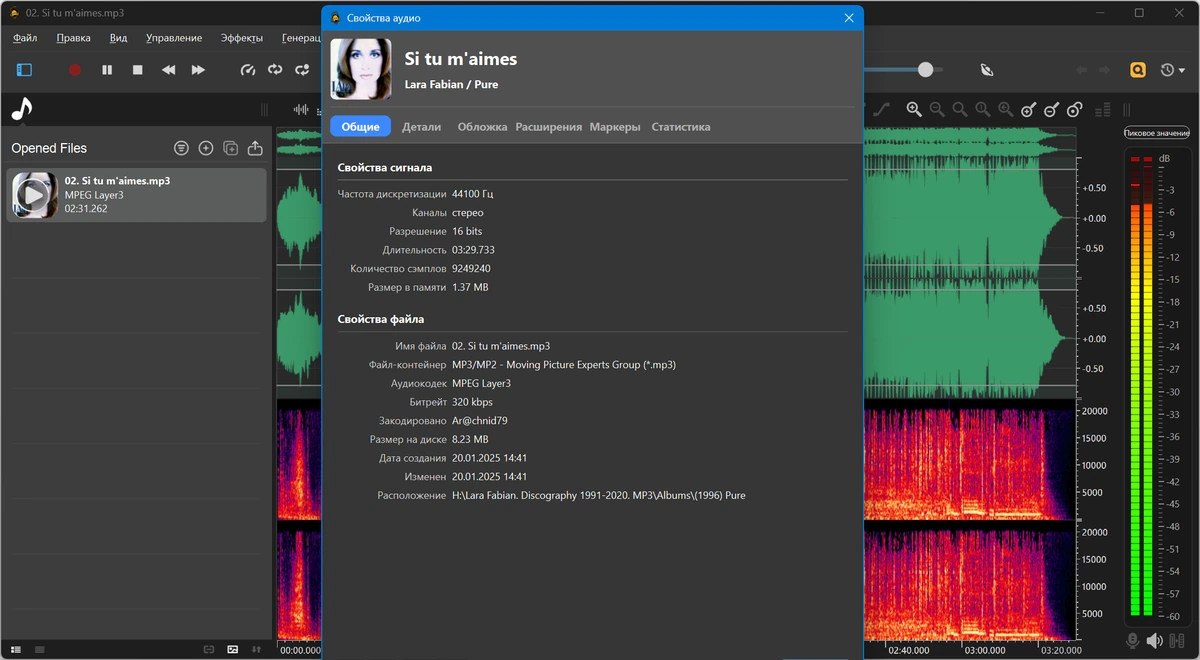1200x660 pixels.
Task: Zoom out with the magnifier minus icon
Action: tap(937, 109)
